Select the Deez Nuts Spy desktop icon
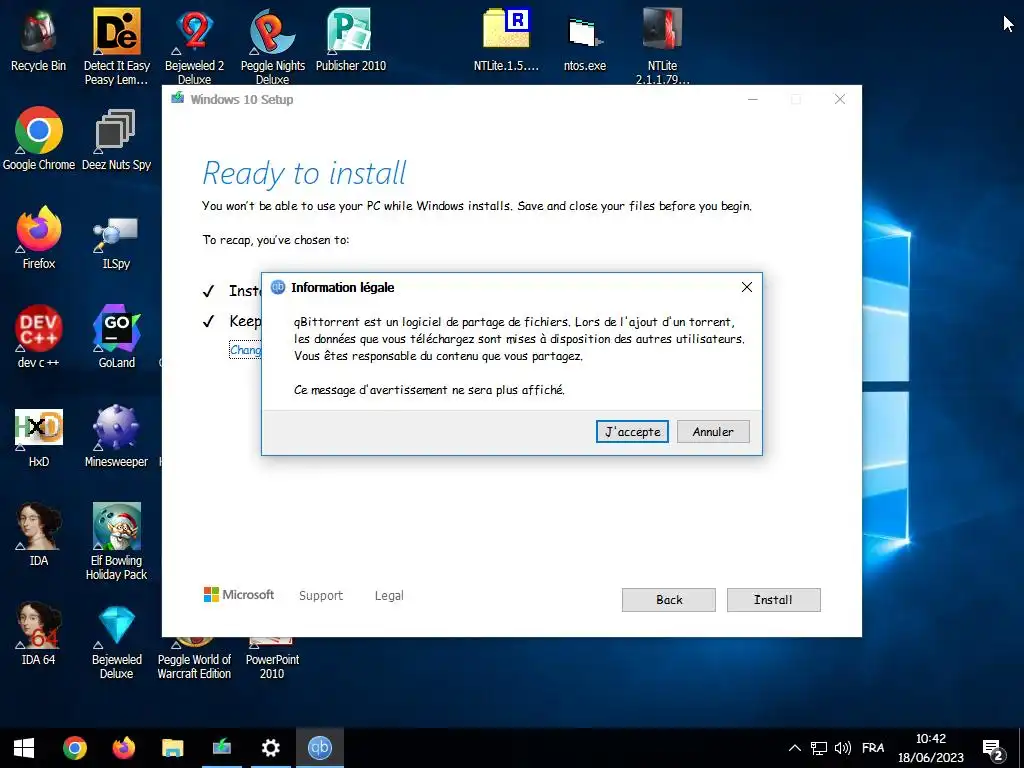 coord(116,139)
